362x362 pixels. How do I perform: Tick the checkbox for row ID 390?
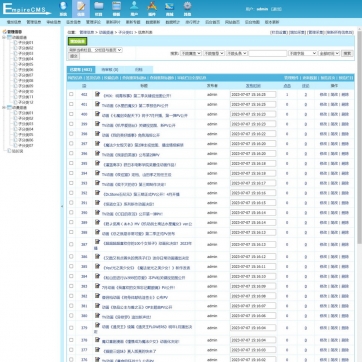click(71, 212)
